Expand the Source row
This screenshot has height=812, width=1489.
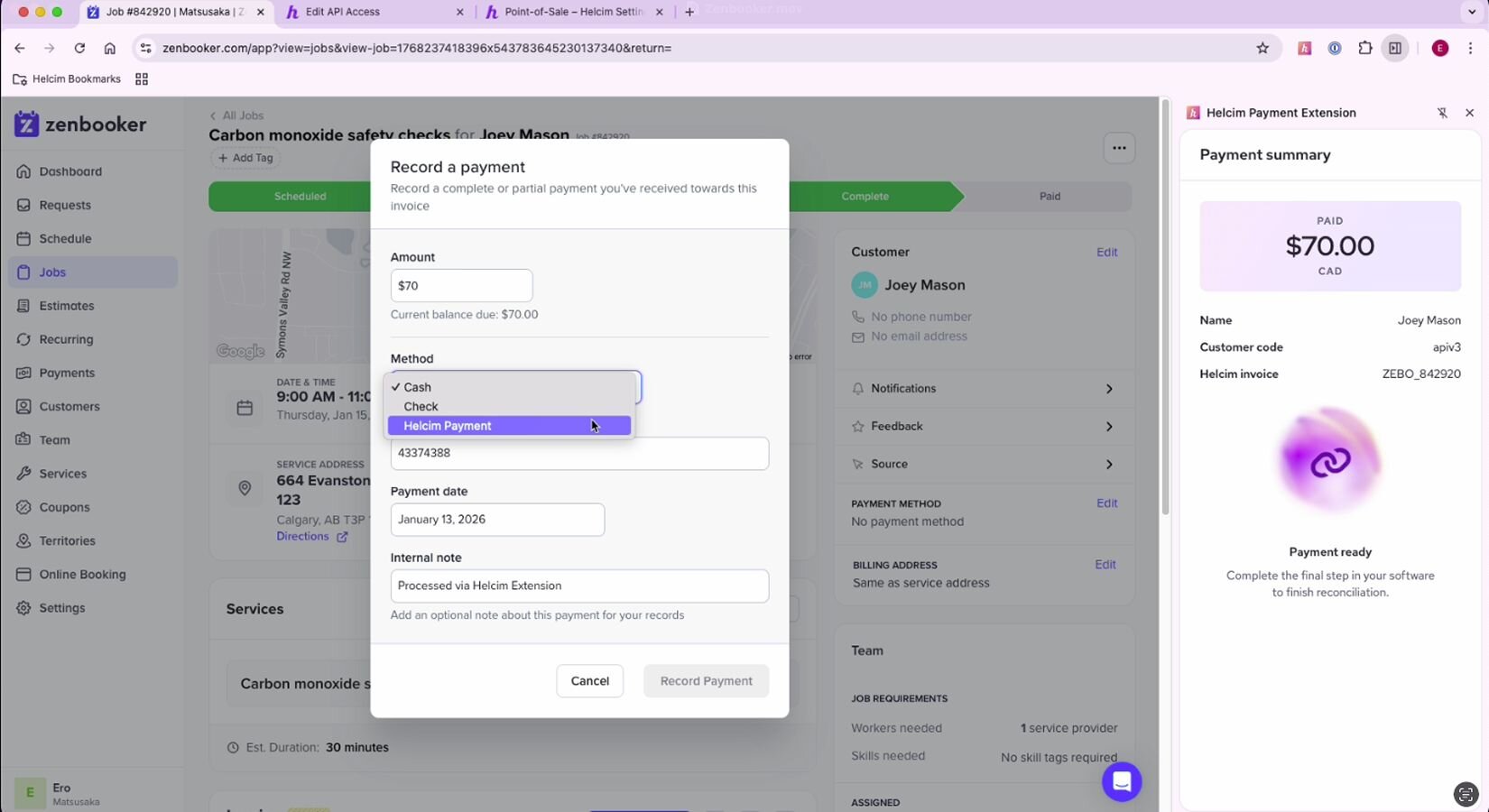[984, 465]
